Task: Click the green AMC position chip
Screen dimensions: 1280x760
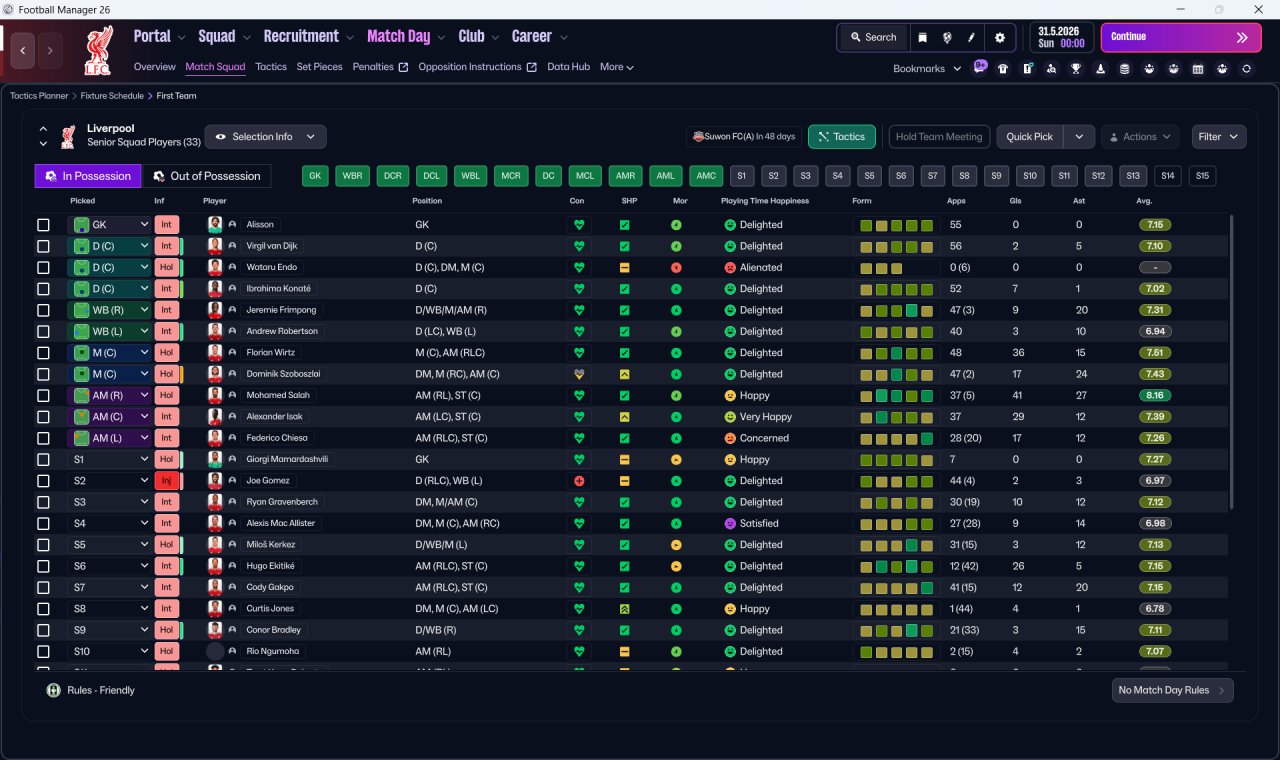Action: (x=706, y=176)
